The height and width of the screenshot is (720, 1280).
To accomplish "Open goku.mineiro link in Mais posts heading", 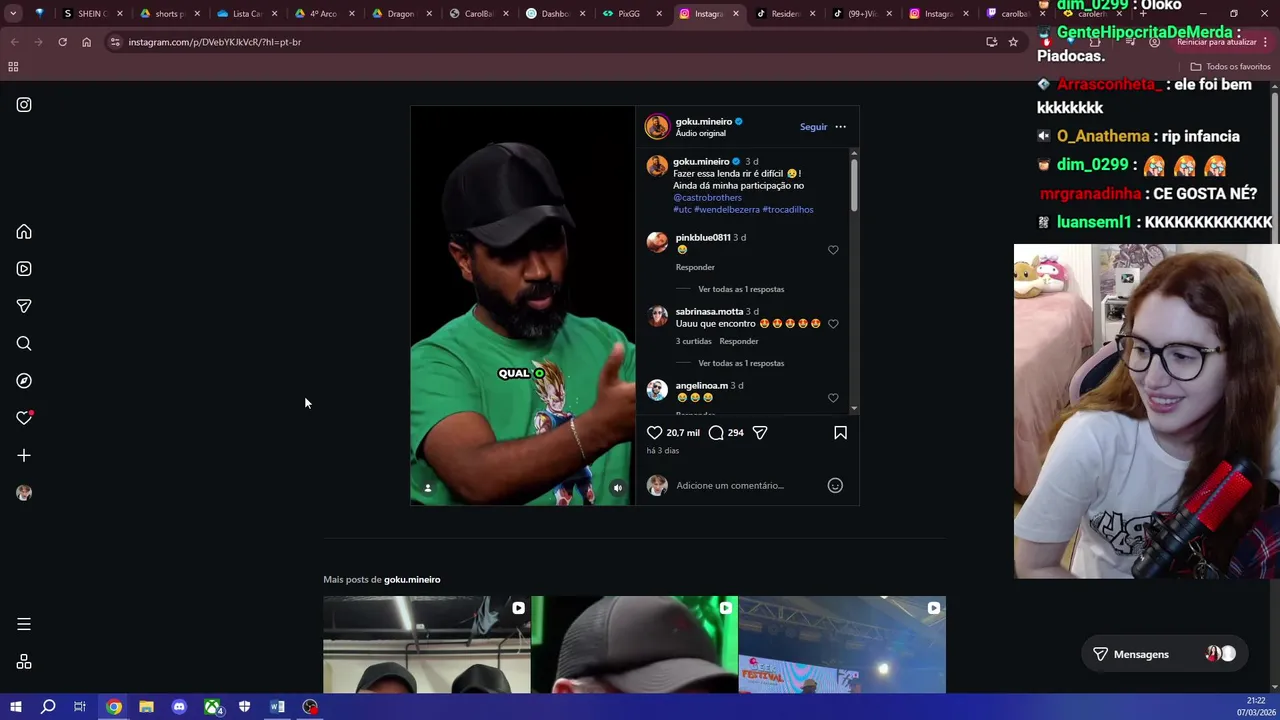I will (x=412, y=580).
